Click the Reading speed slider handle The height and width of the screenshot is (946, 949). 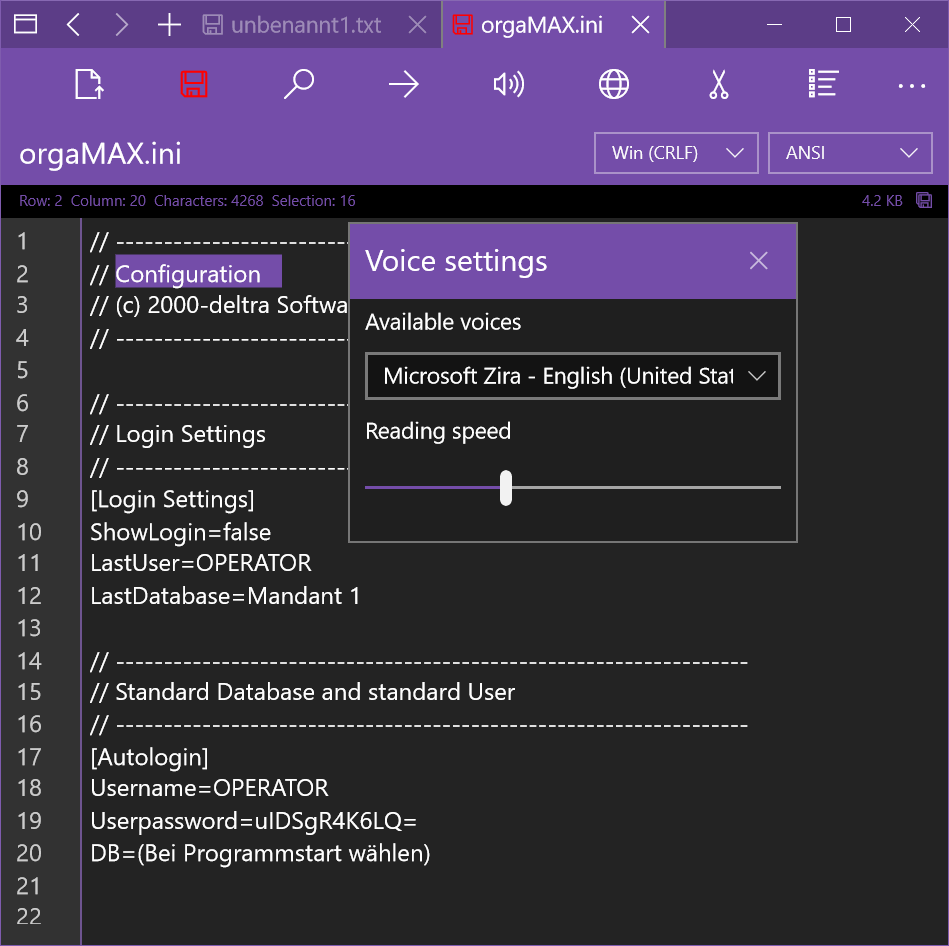[506, 487]
